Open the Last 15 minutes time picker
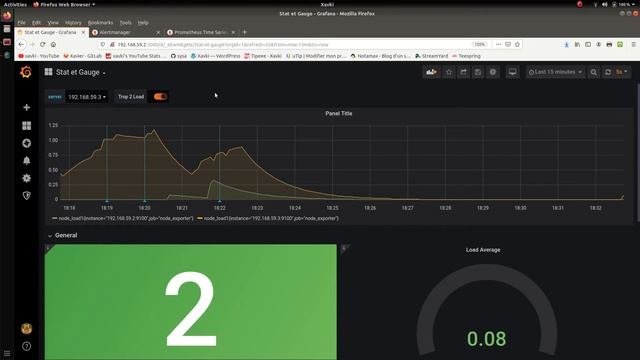This screenshot has width=640, height=360. (x=555, y=72)
